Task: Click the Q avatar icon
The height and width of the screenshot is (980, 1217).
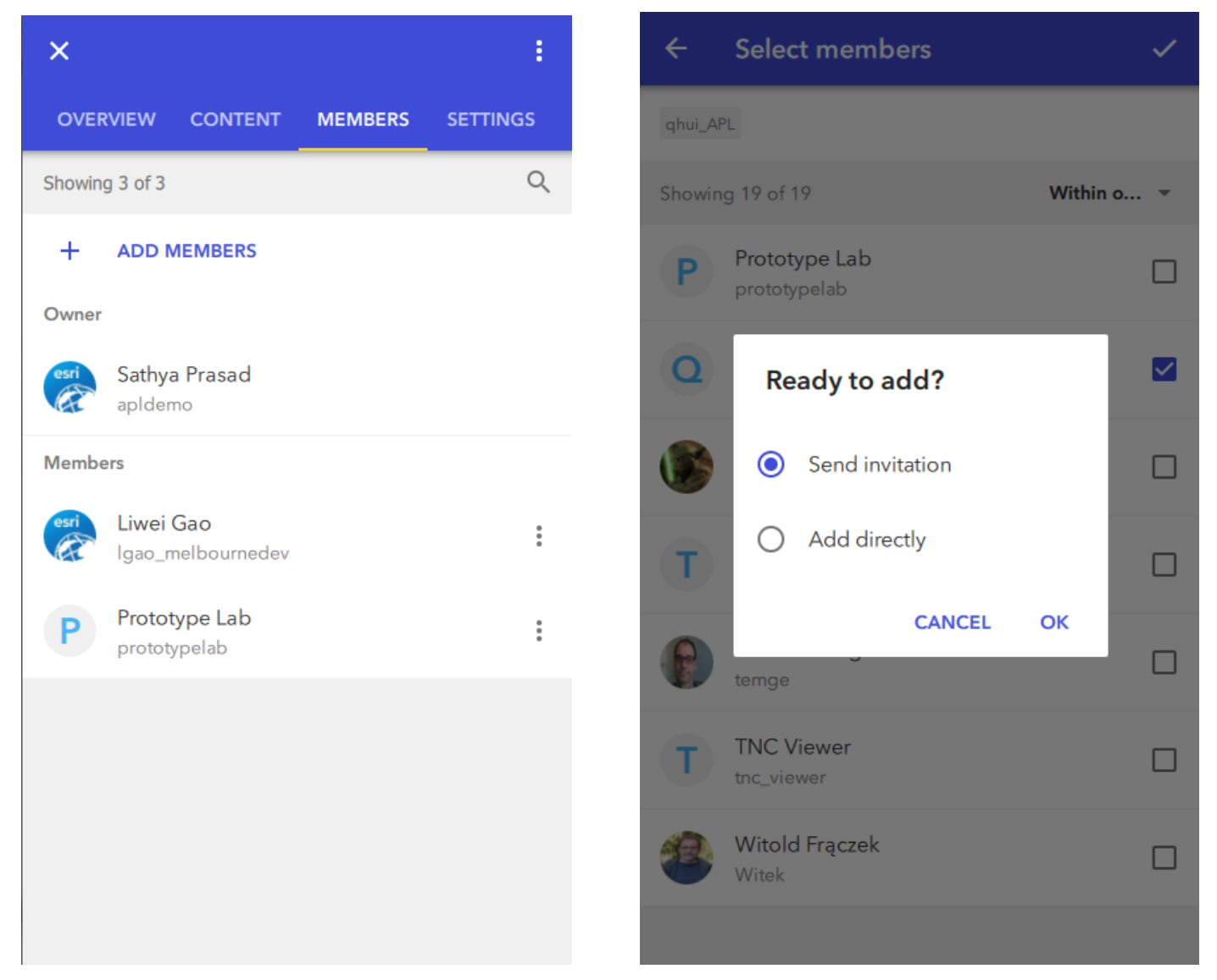Action: (686, 369)
